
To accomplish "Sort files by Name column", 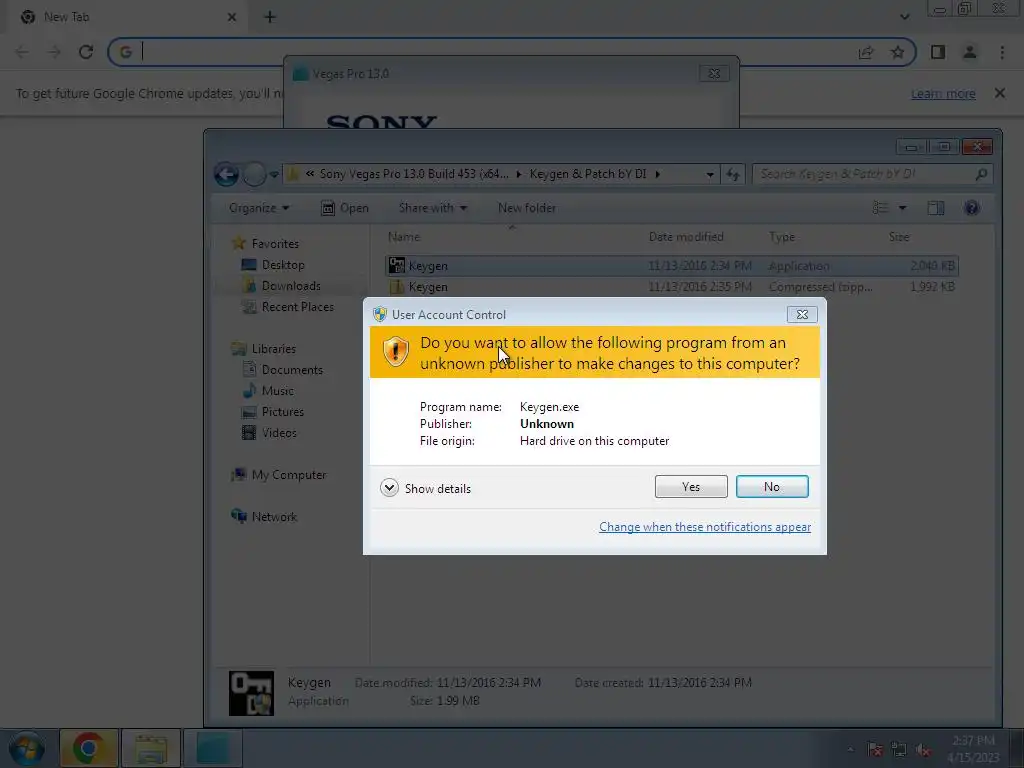I will 404,236.
